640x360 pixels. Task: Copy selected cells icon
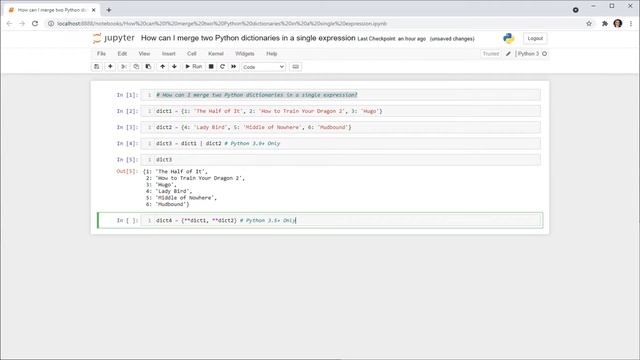tap(136, 67)
